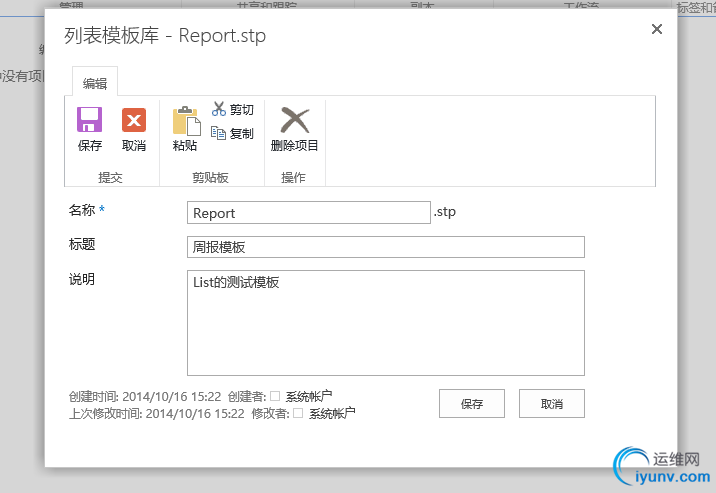This screenshot has height=493, width=716.
Task: Click the bottom 取消 button
Action: pos(552,404)
